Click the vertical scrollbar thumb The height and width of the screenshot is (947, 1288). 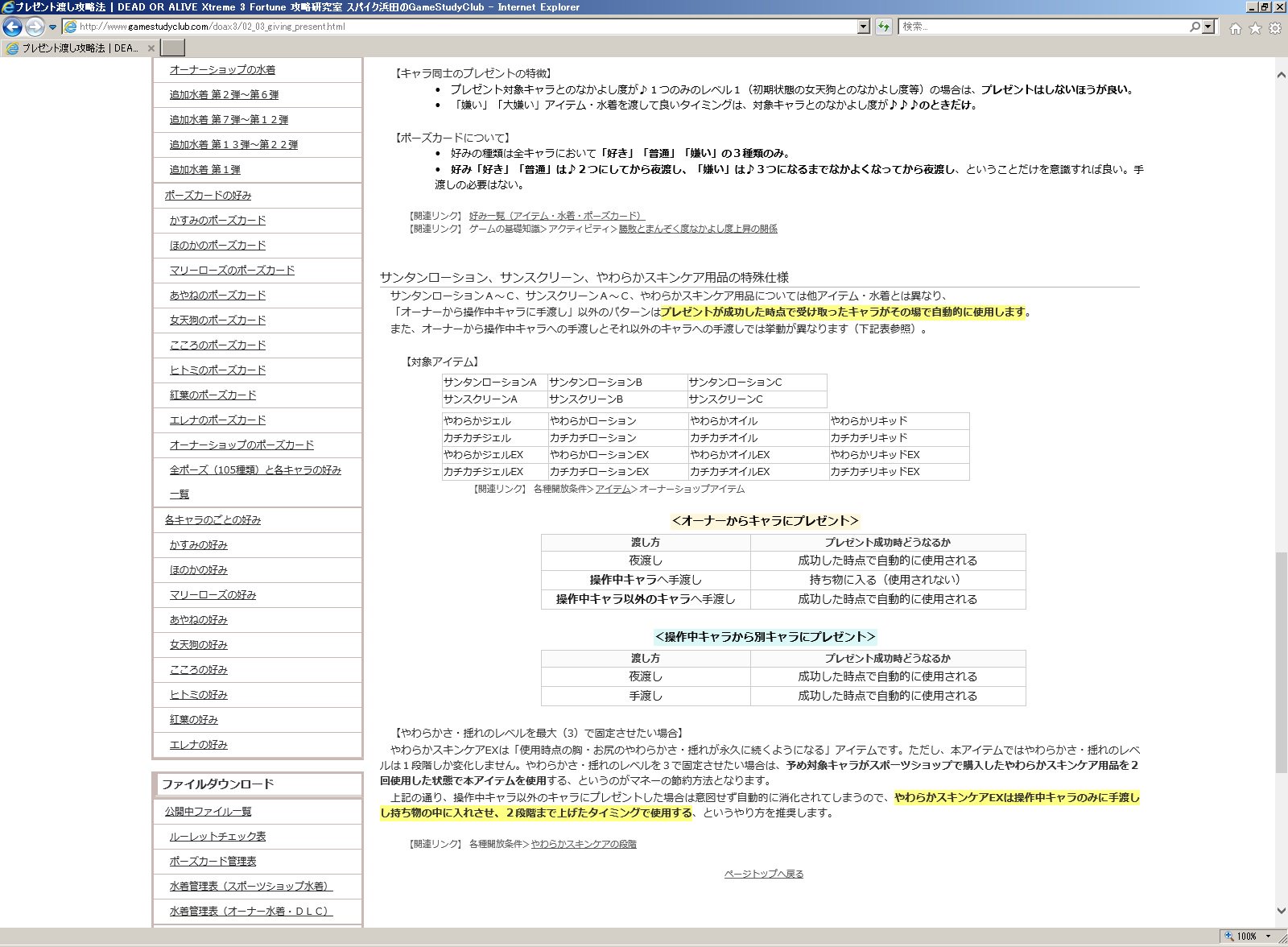pyautogui.click(x=1281, y=663)
